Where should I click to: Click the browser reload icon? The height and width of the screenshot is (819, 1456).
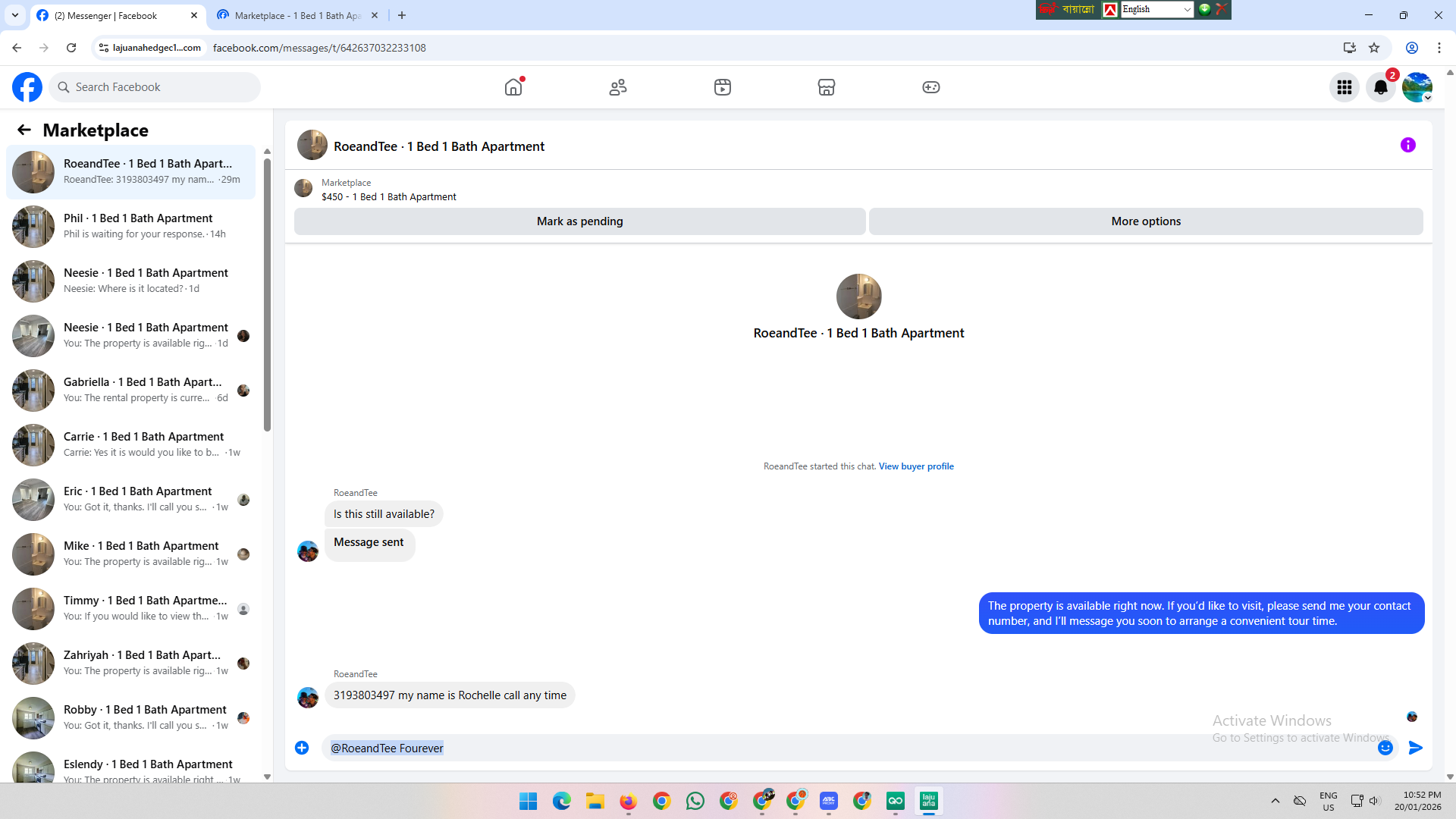pos(71,48)
